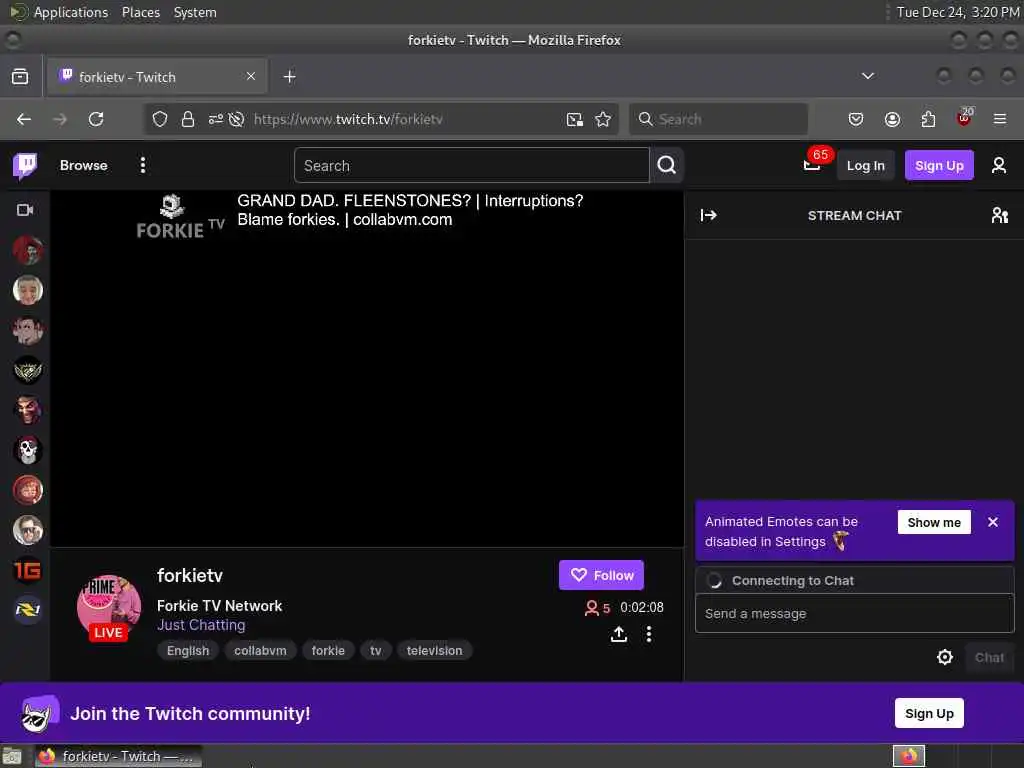Click the second sidebar channel avatar with glasses-free face
Screen dimensions: 1024x768
point(27,290)
